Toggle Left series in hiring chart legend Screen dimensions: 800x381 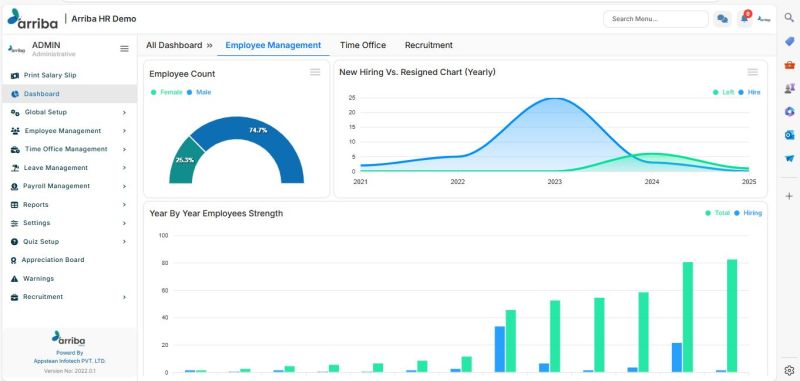pyautogui.click(x=723, y=92)
